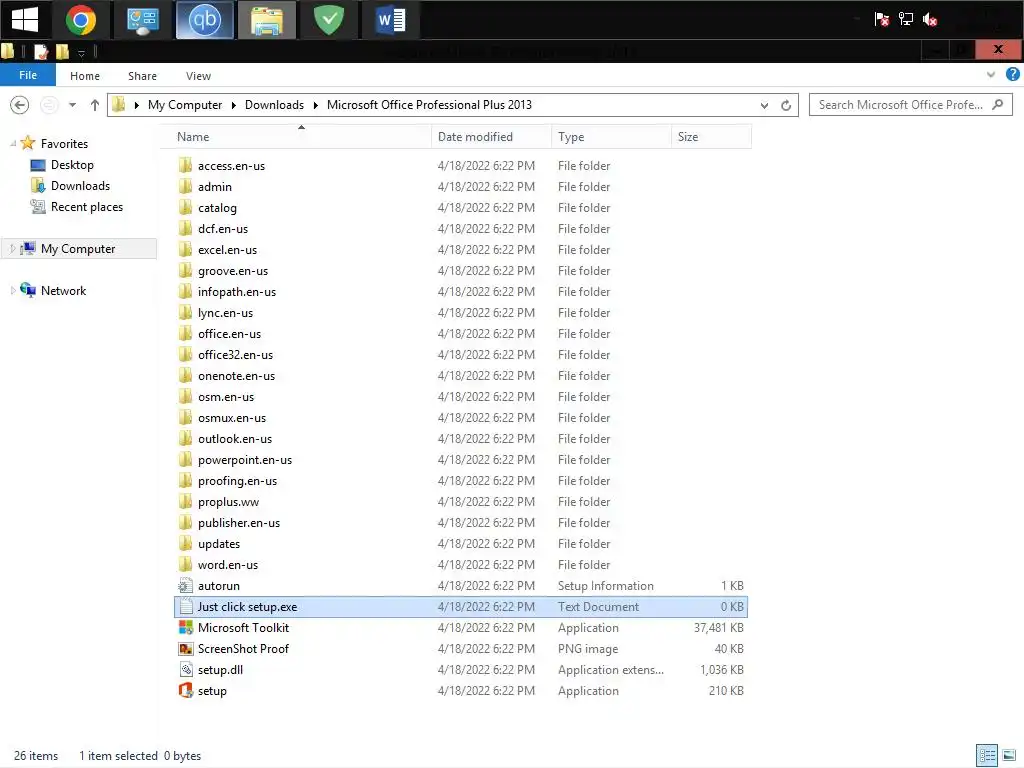Image resolution: width=1024 pixels, height=768 pixels.
Task: Go back with the Back arrow
Action: click(20, 104)
